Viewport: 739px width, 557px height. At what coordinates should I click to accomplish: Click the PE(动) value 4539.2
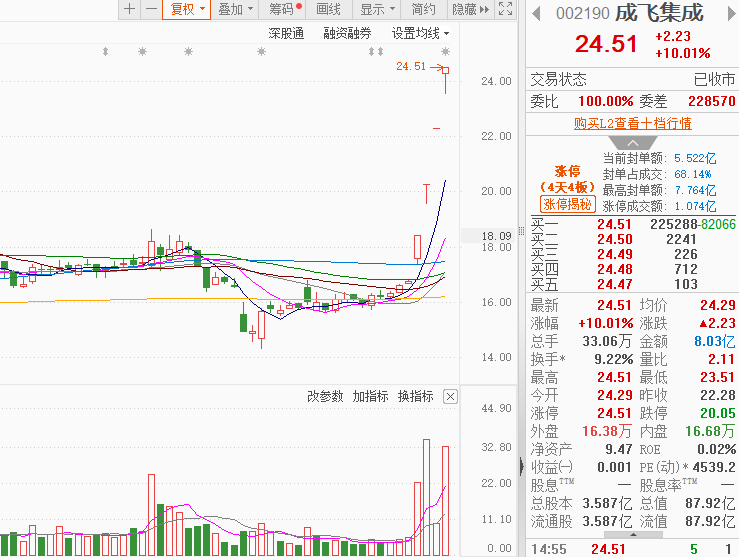point(714,467)
